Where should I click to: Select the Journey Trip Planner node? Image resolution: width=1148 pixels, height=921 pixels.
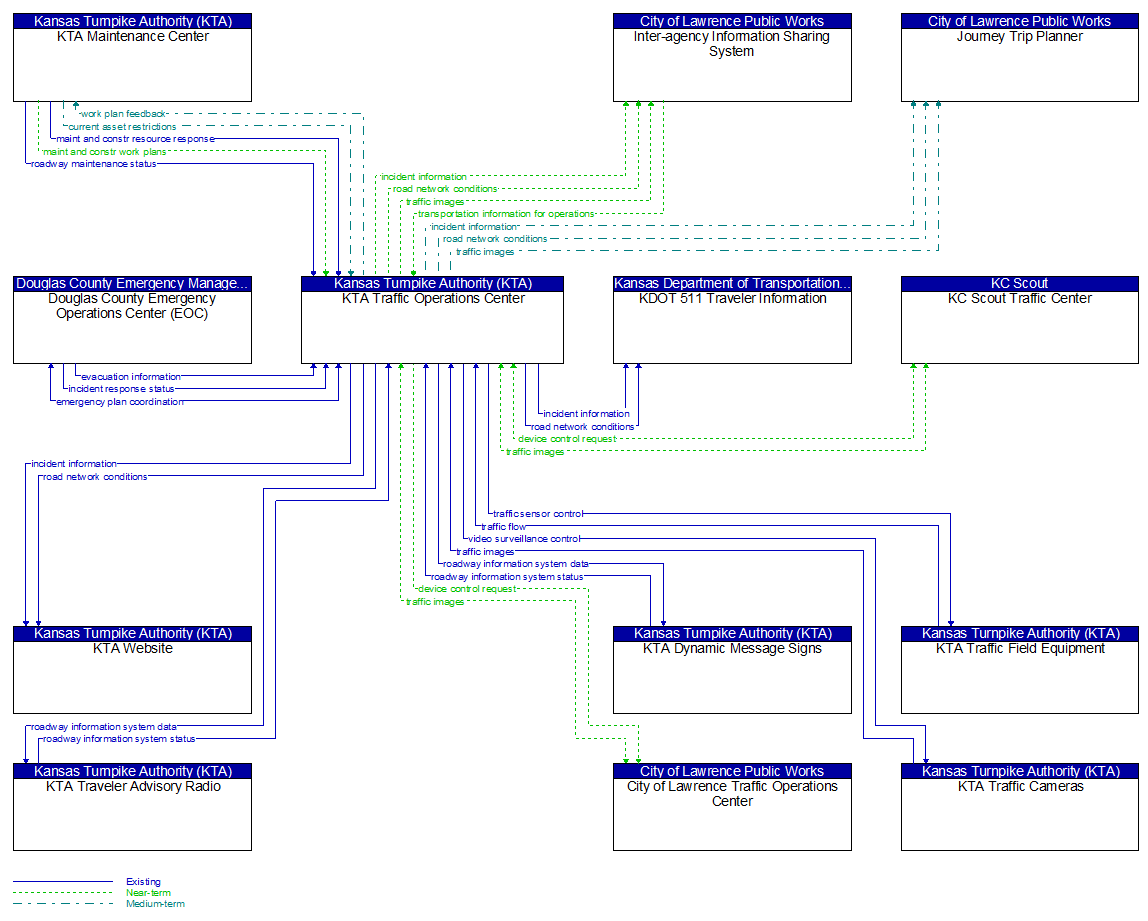click(1020, 57)
